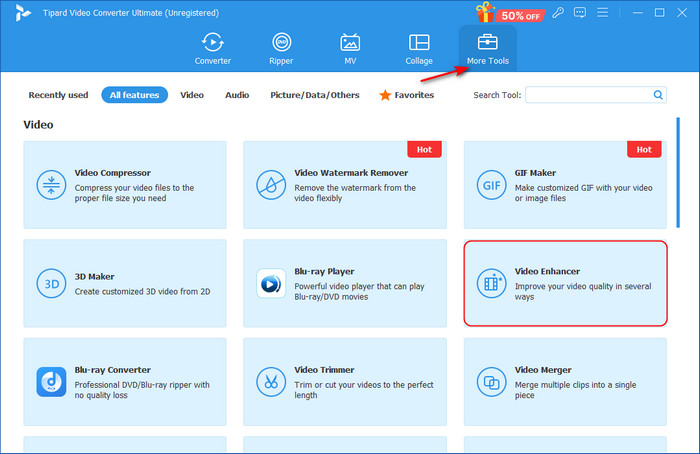700x454 pixels.
Task: Click Hot badge on GIF Maker
Action: (644, 150)
